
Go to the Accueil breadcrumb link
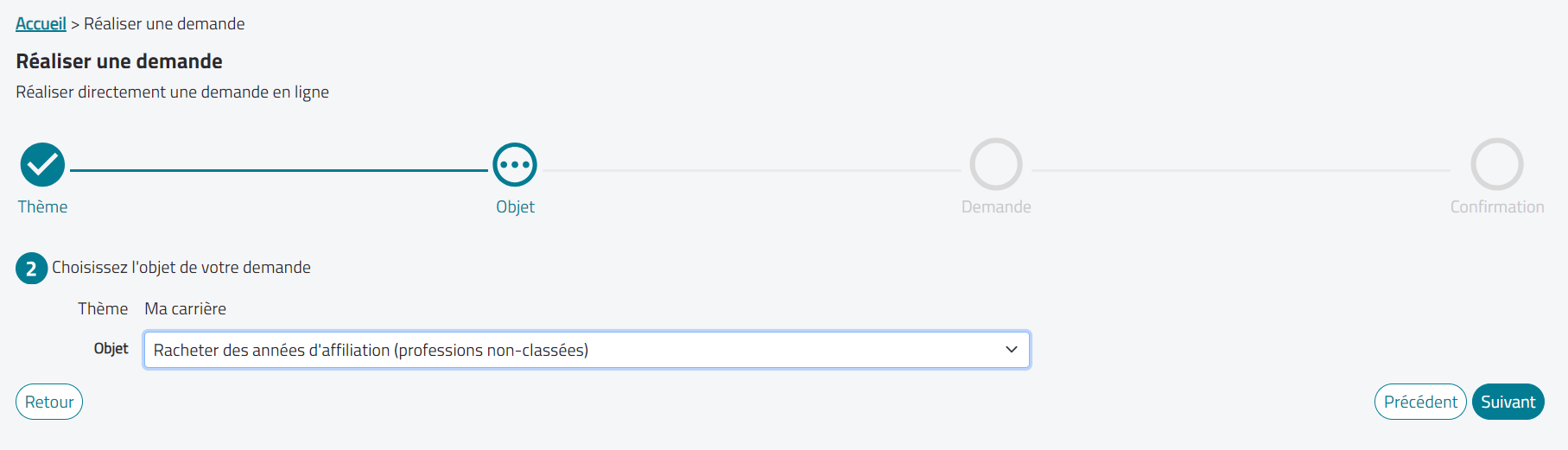(41, 23)
